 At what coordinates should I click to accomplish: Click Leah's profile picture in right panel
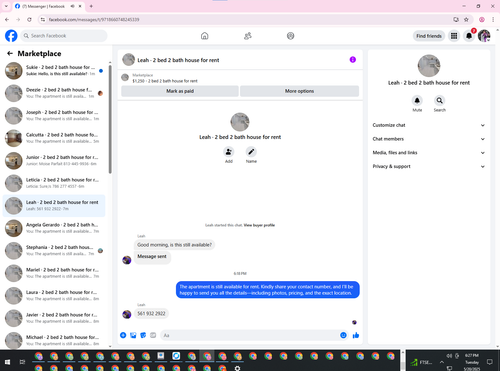(x=429, y=66)
